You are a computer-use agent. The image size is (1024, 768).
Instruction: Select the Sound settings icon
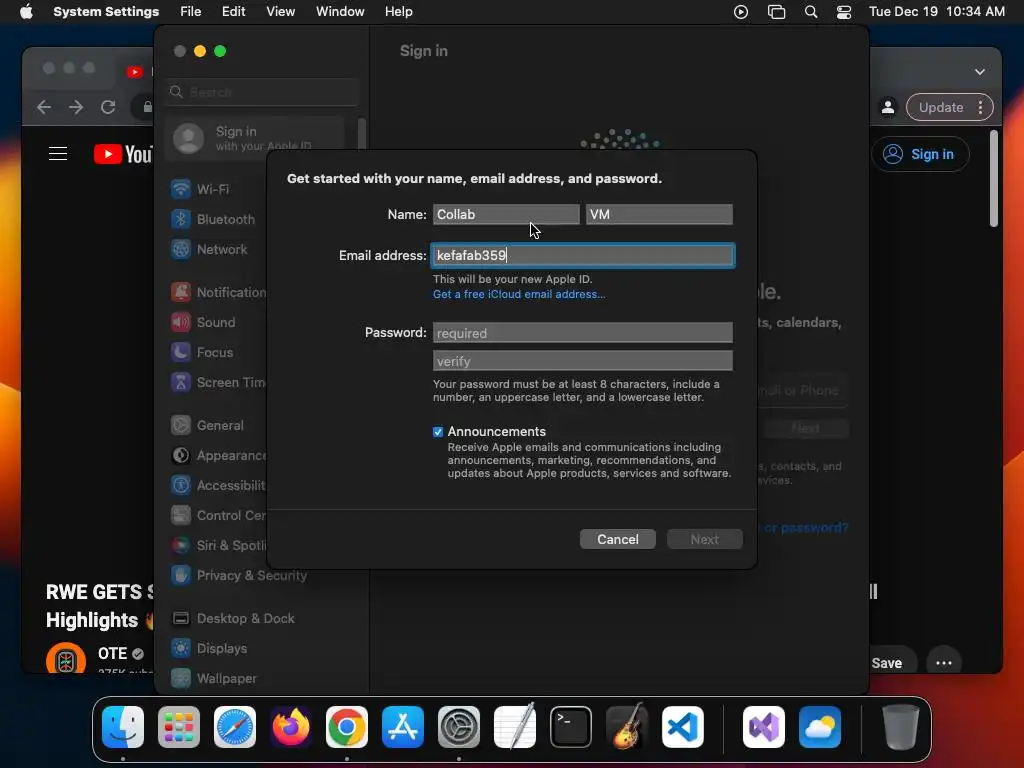(181, 322)
